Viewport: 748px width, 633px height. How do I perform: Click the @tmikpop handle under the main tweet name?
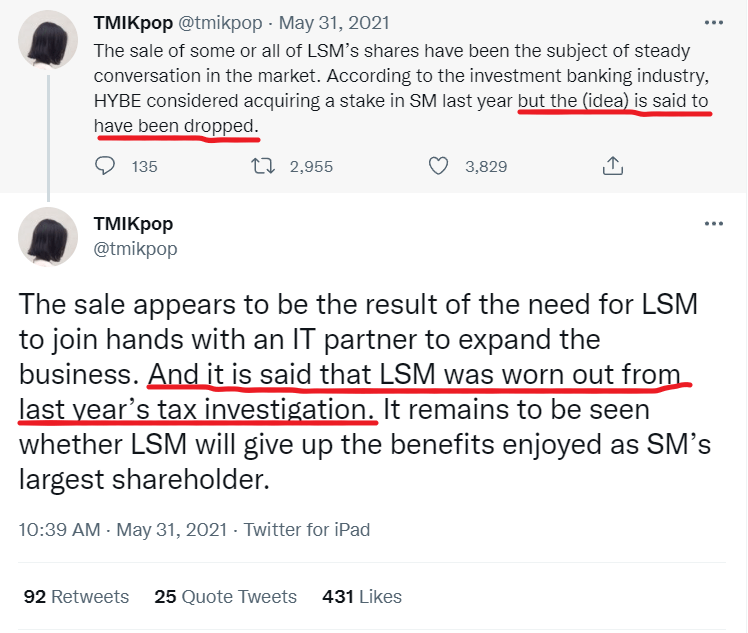(x=135, y=249)
